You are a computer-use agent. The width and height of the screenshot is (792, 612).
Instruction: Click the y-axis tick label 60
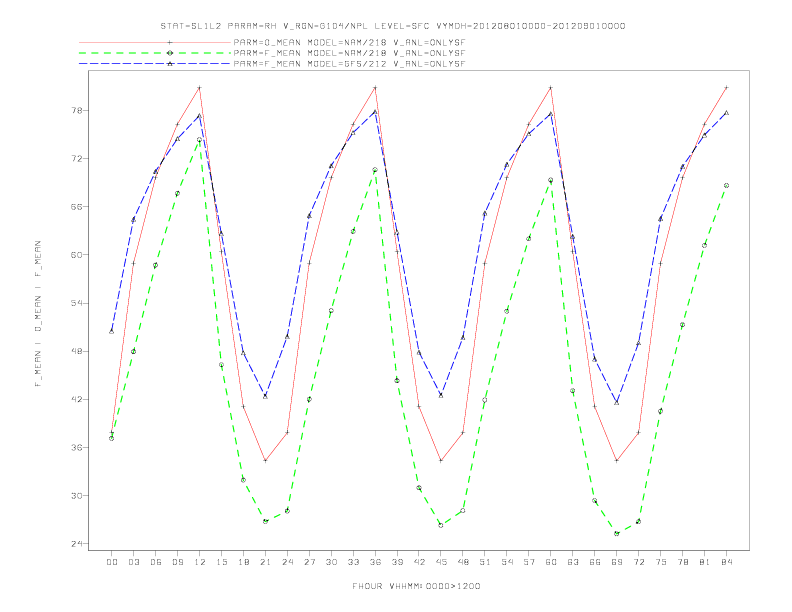[79, 255]
